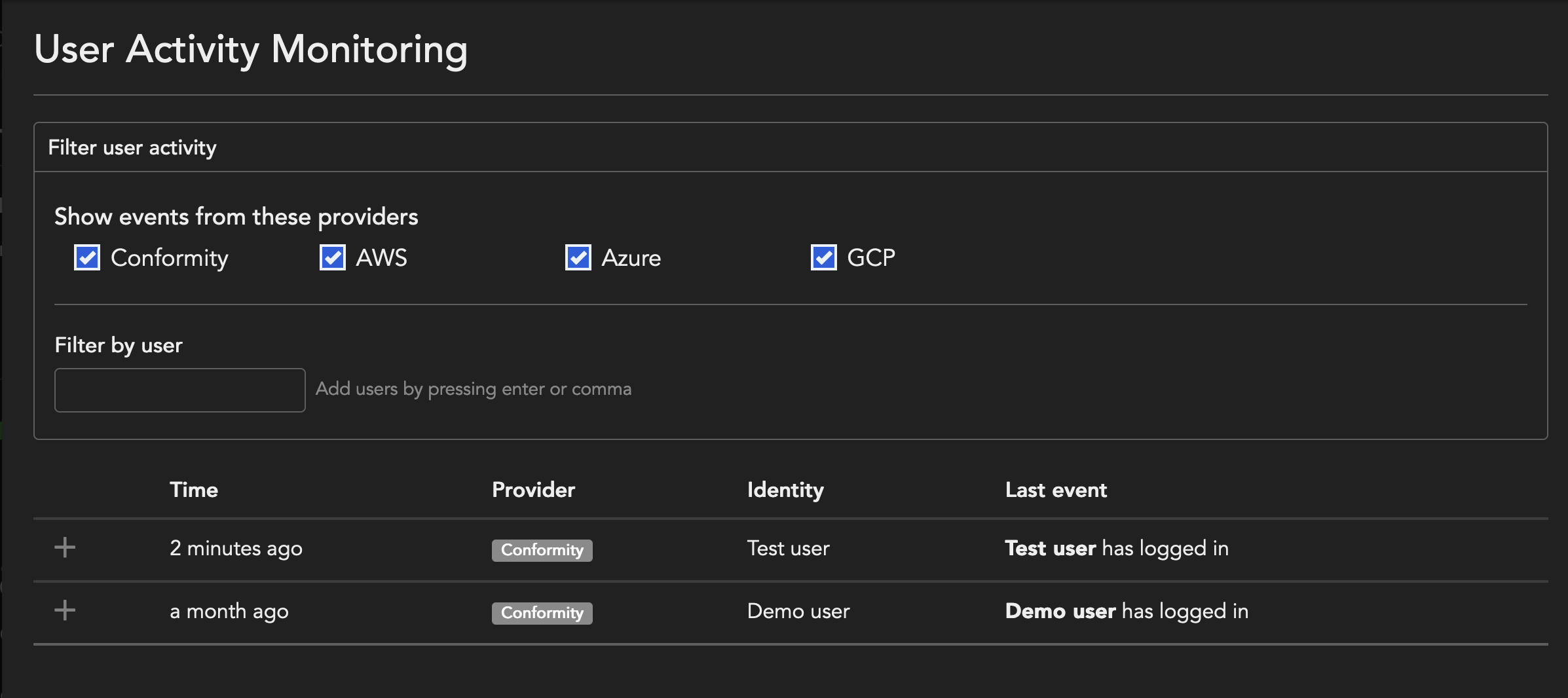Click inside the Filter by user field
The width and height of the screenshot is (1568, 698).
pos(179,390)
